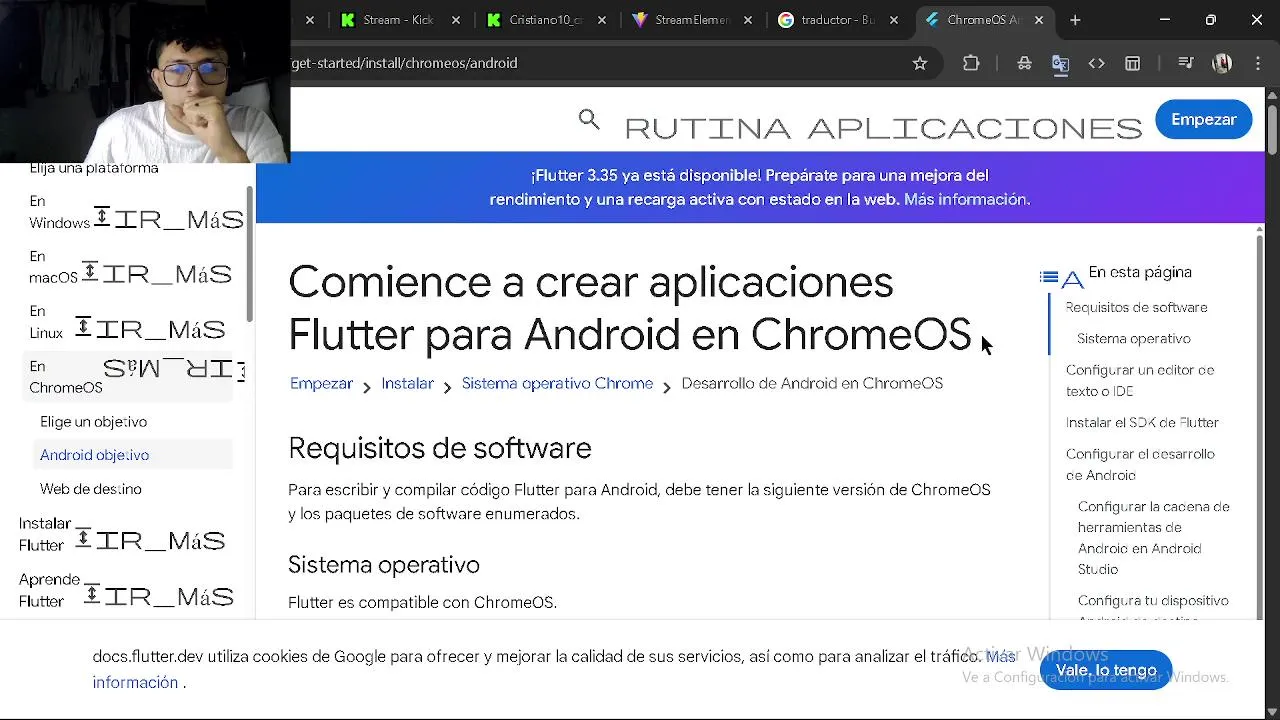Follow the "Empezar" breadcrumb link

tap(321, 383)
